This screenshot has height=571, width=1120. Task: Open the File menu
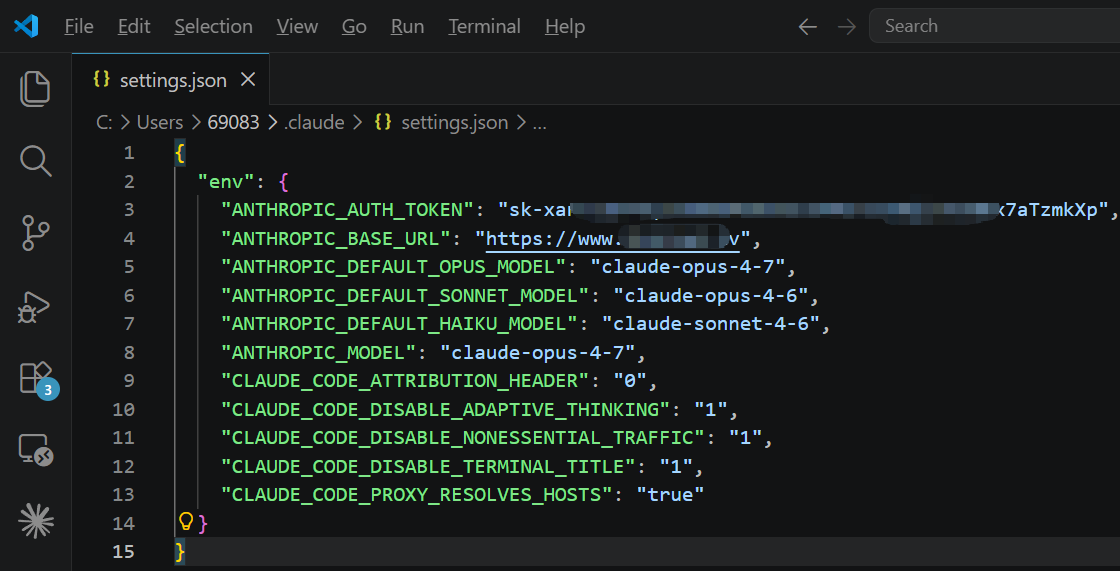(79, 26)
